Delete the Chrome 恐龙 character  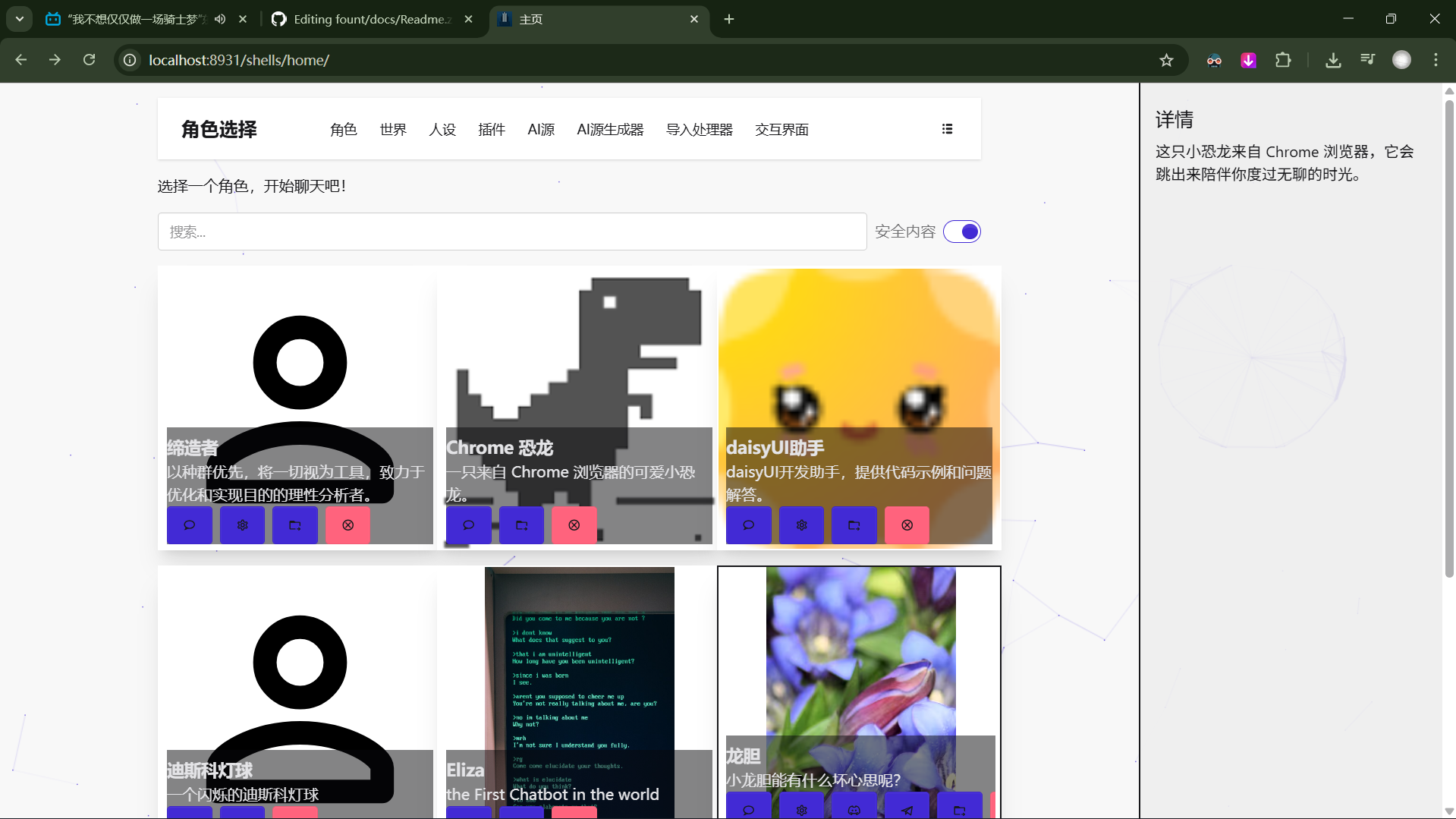(574, 525)
